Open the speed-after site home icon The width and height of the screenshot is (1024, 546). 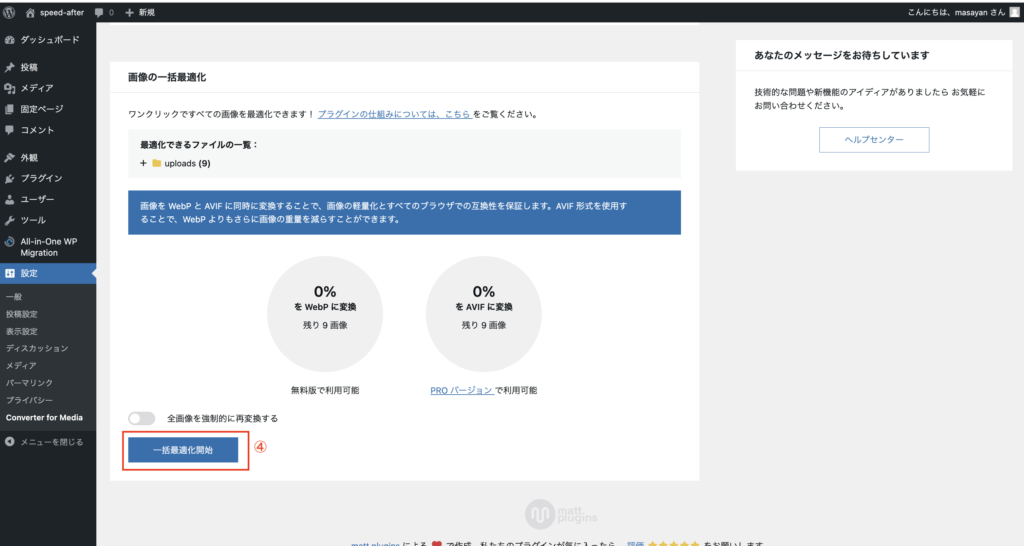(x=30, y=12)
